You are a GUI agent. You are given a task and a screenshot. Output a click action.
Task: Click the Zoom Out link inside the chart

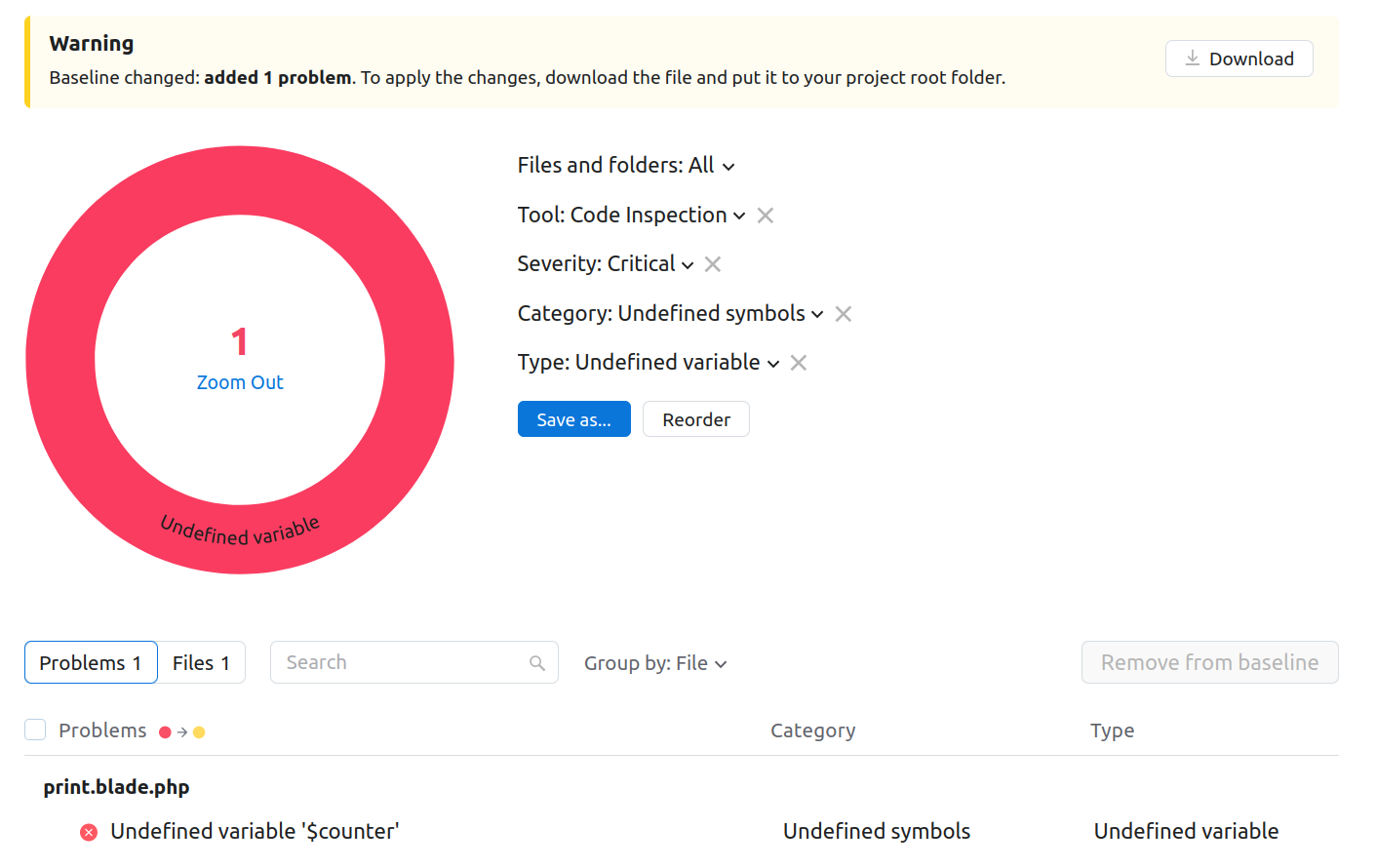pyautogui.click(x=240, y=382)
